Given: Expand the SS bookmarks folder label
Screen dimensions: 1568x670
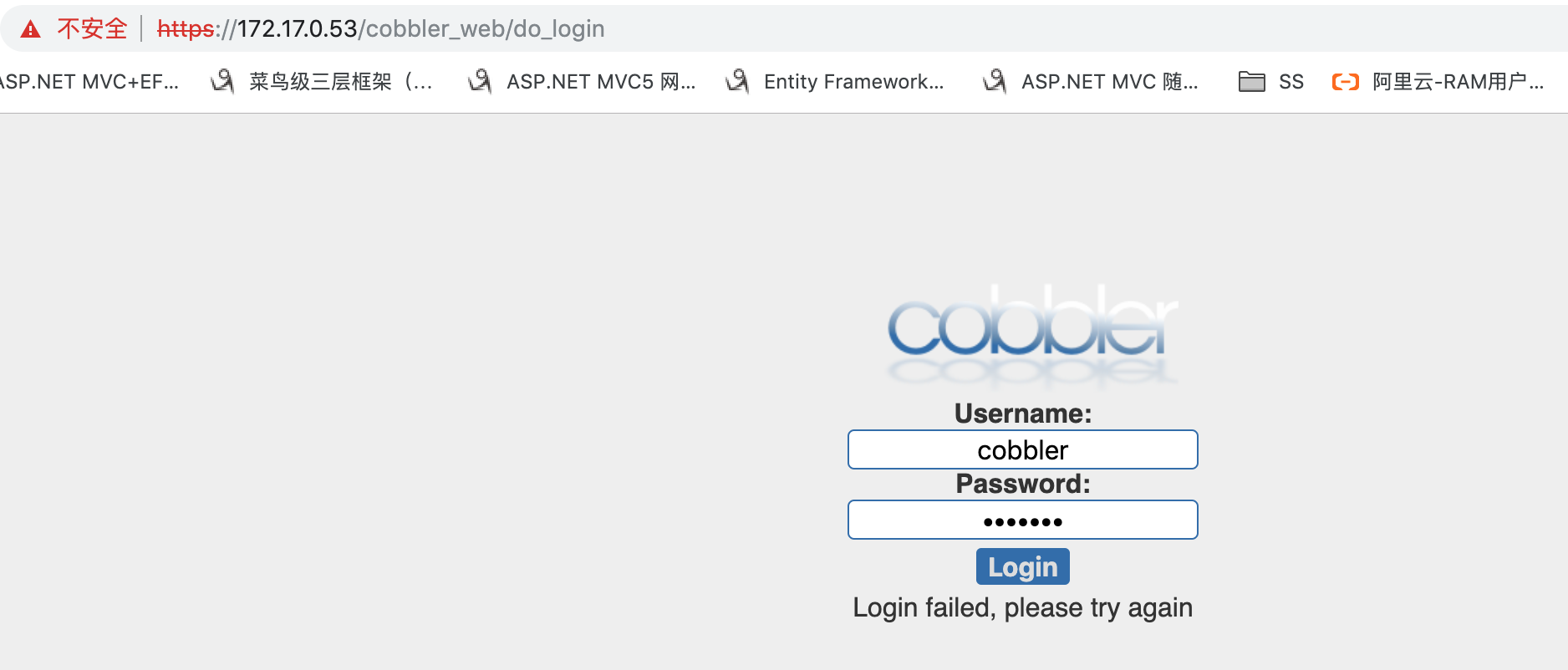Looking at the screenshot, I should [1291, 82].
